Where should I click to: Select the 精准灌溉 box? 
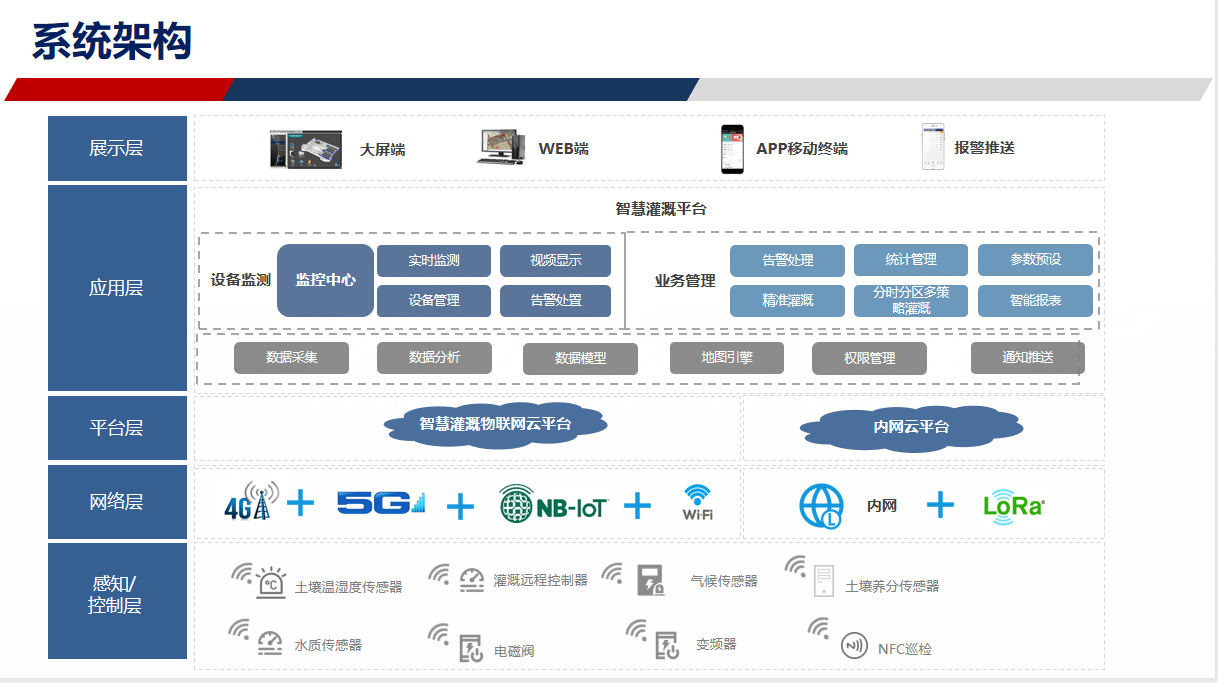(x=787, y=301)
